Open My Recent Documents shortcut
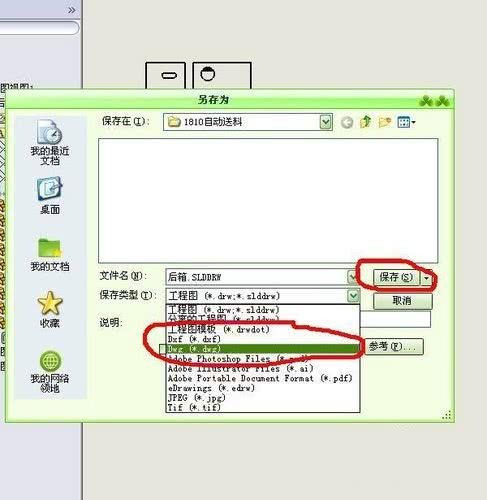The height and width of the screenshot is (500, 487). pyautogui.click(x=50, y=142)
